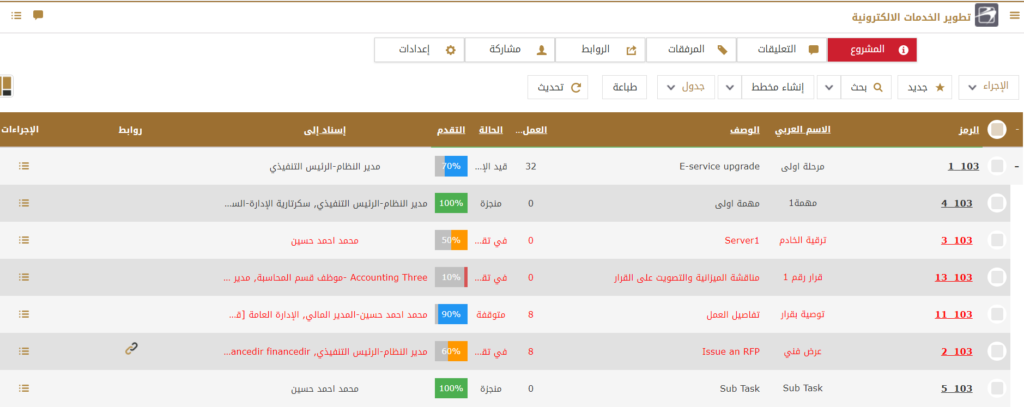
Task: Check the checkbox for row 103_4
Action: tap(996, 204)
